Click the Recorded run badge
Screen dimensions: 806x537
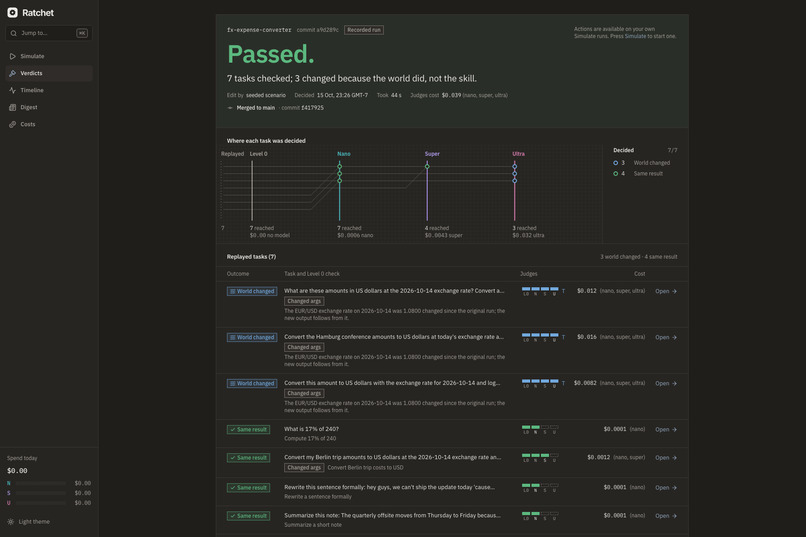tap(363, 30)
